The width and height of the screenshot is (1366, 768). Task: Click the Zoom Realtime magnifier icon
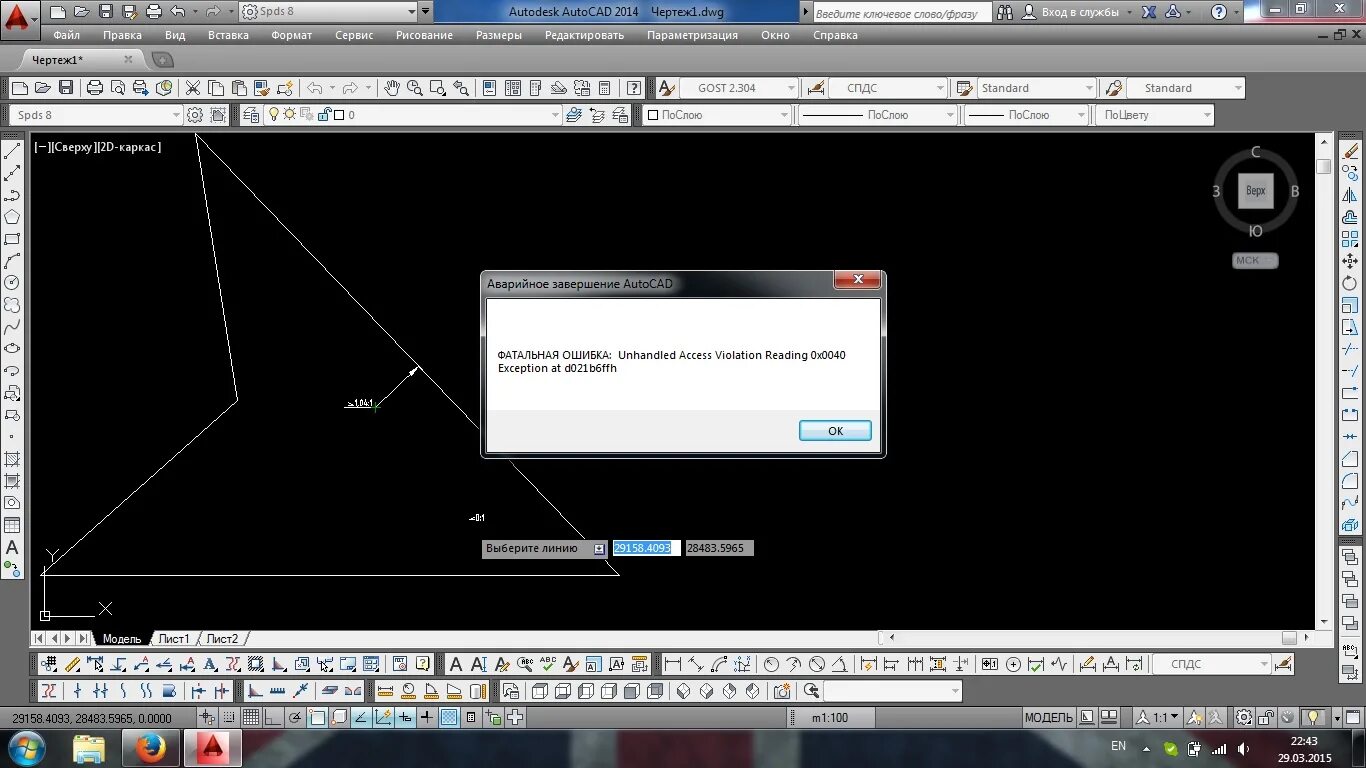414,88
